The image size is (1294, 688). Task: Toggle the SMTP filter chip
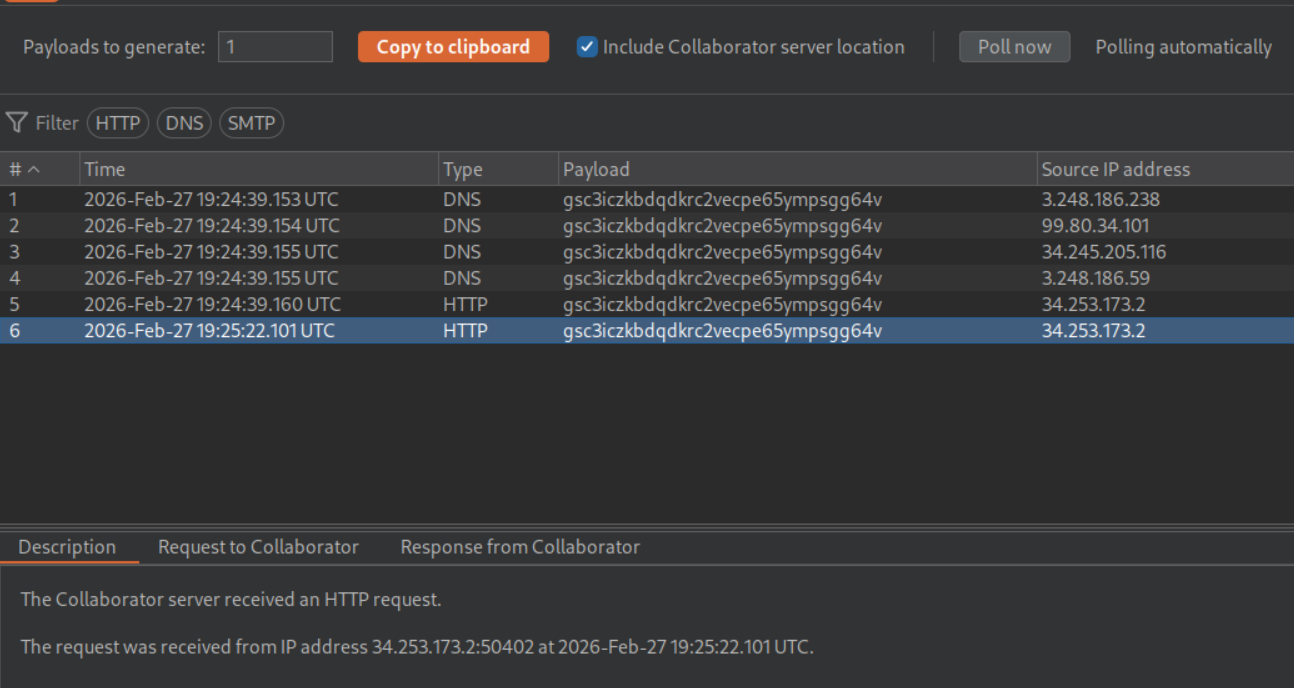(251, 123)
